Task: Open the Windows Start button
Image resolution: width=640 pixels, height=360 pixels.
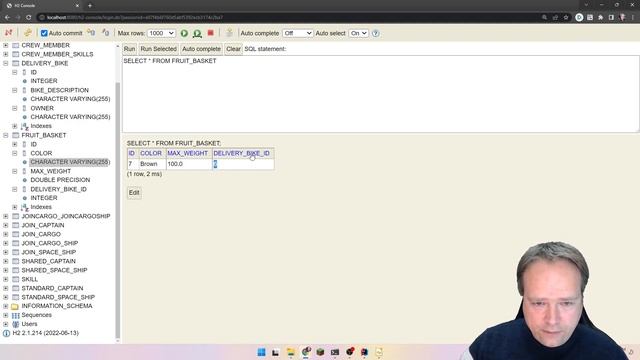Action: (x=261, y=352)
